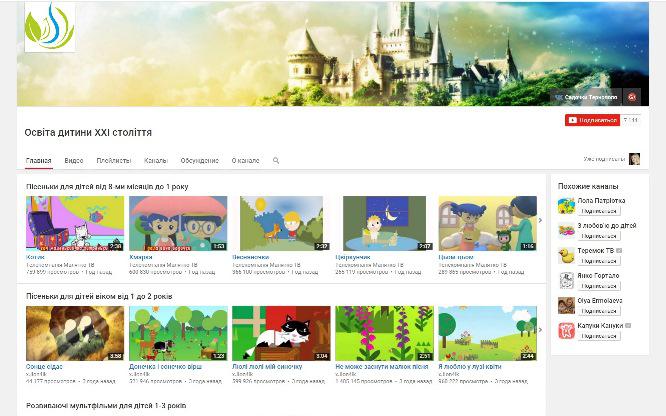This screenshot has height=416, width=666.
Task: Play the cat video thumbnail Люлі люлі
Action: (281, 333)
